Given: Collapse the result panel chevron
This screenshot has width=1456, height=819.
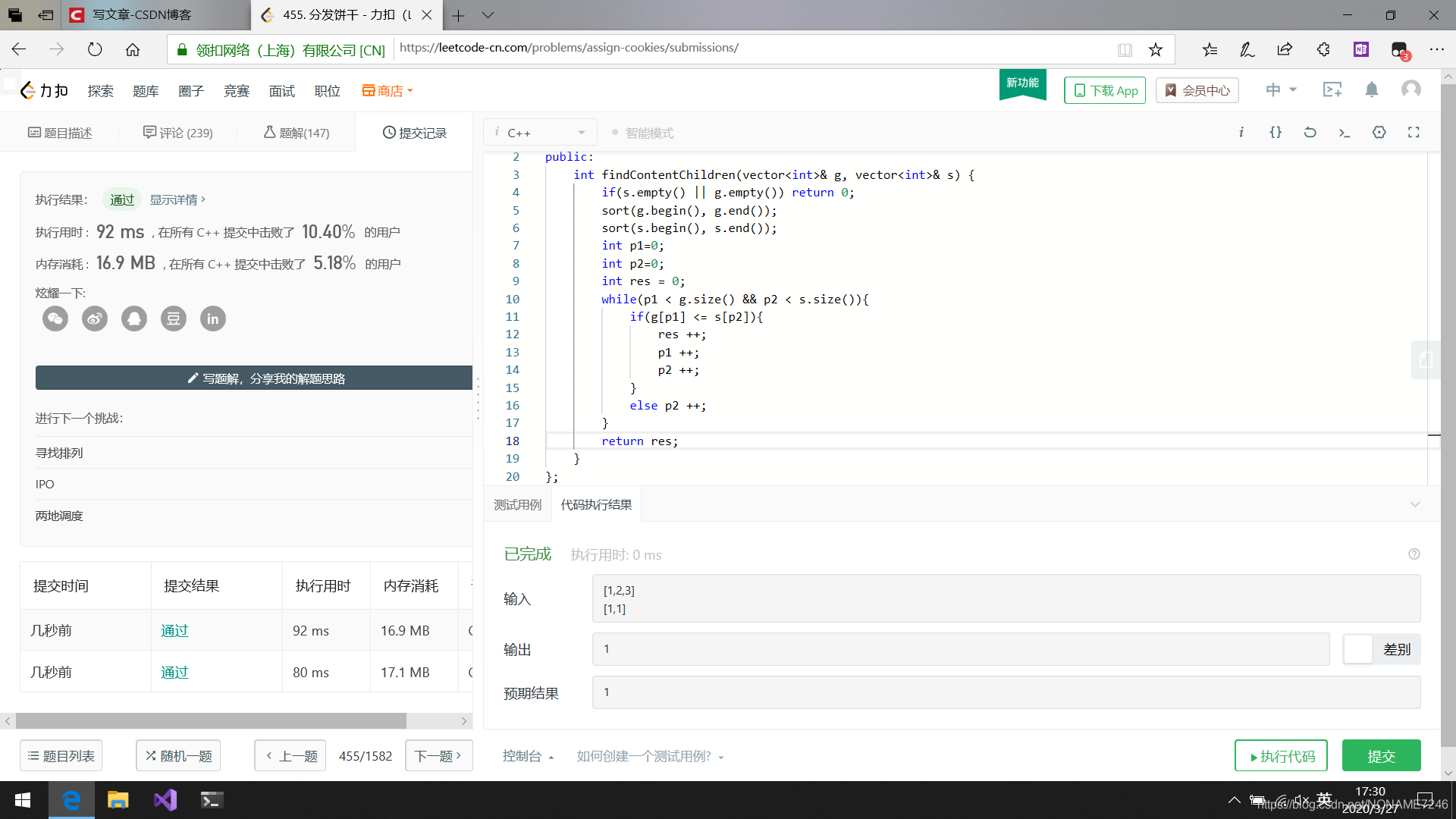Looking at the screenshot, I should pos(1414,504).
